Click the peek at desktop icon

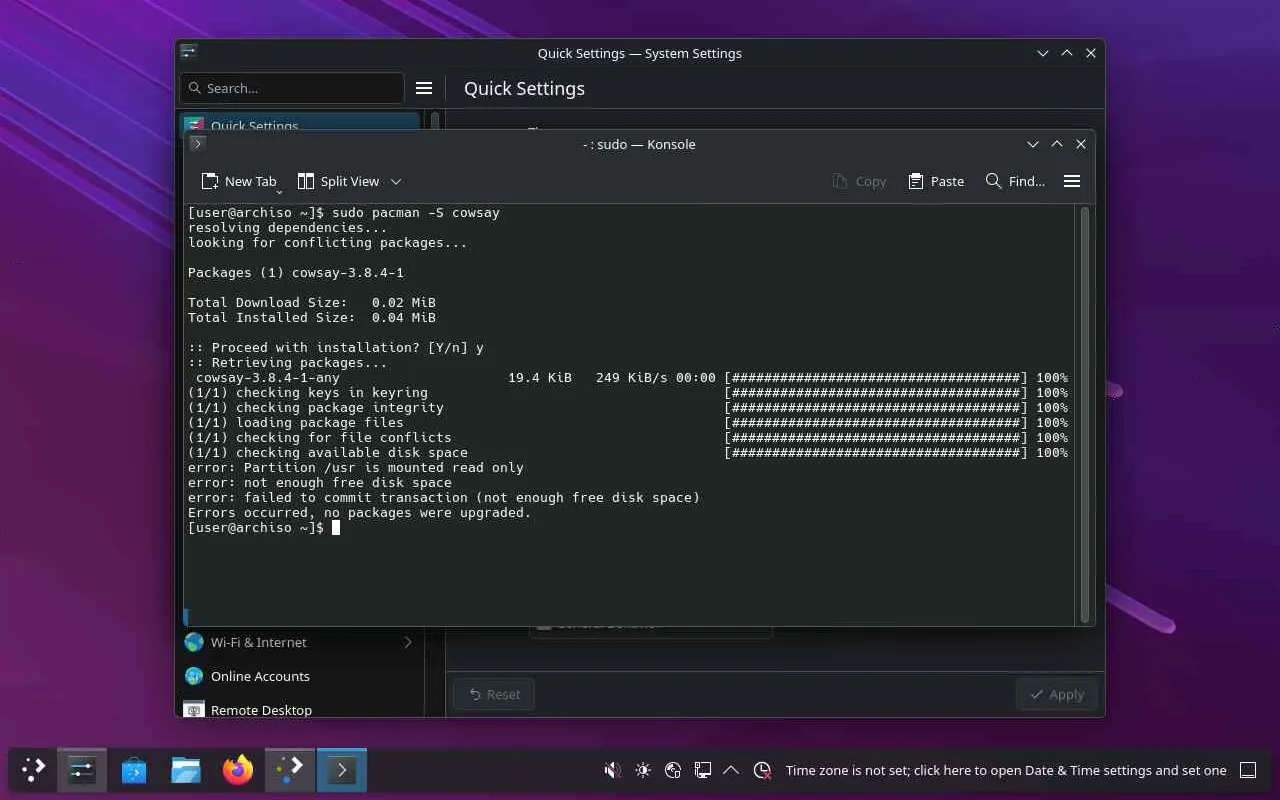click(x=1248, y=770)
